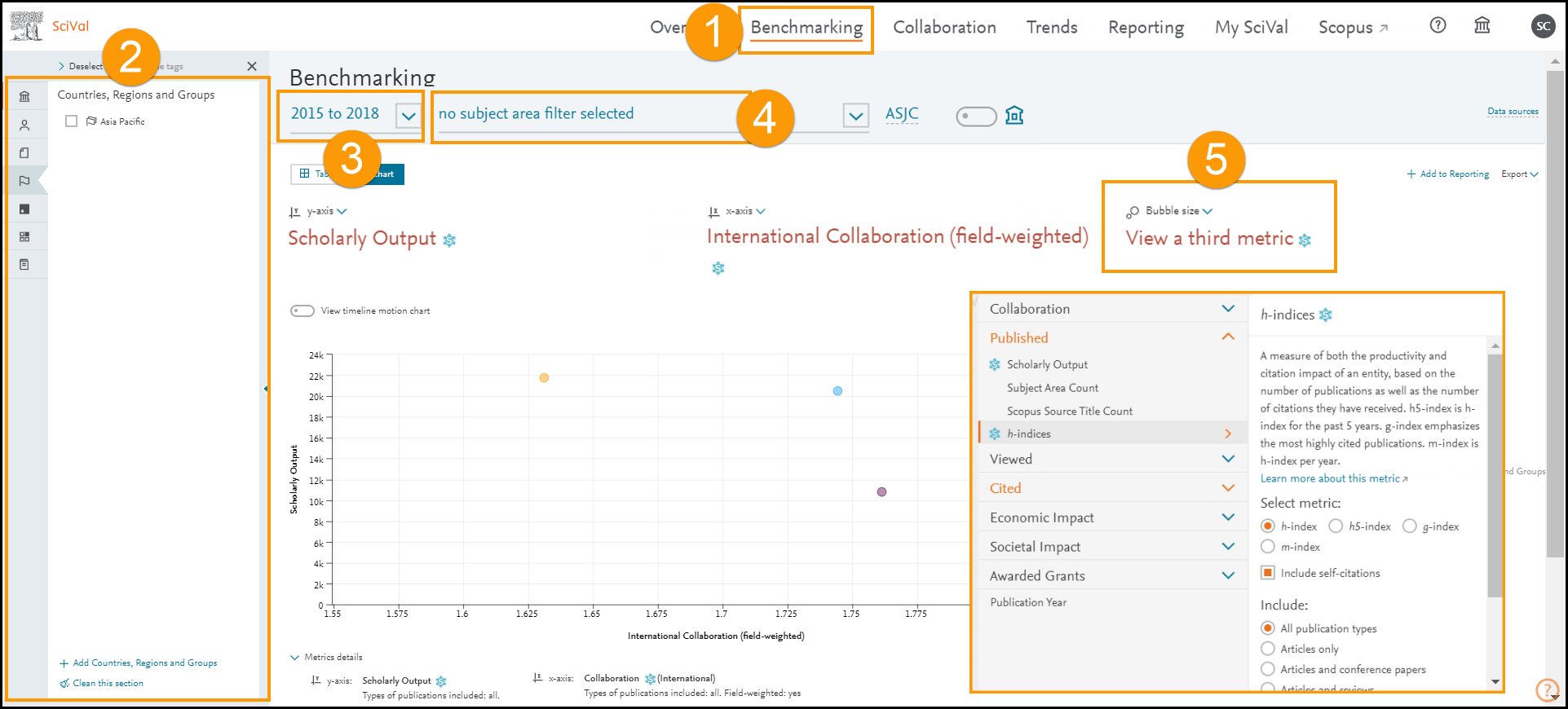The image size is (1568, 709).
Task: Expand Awarded Grants metric group
Action: (x=1228, y=575)
